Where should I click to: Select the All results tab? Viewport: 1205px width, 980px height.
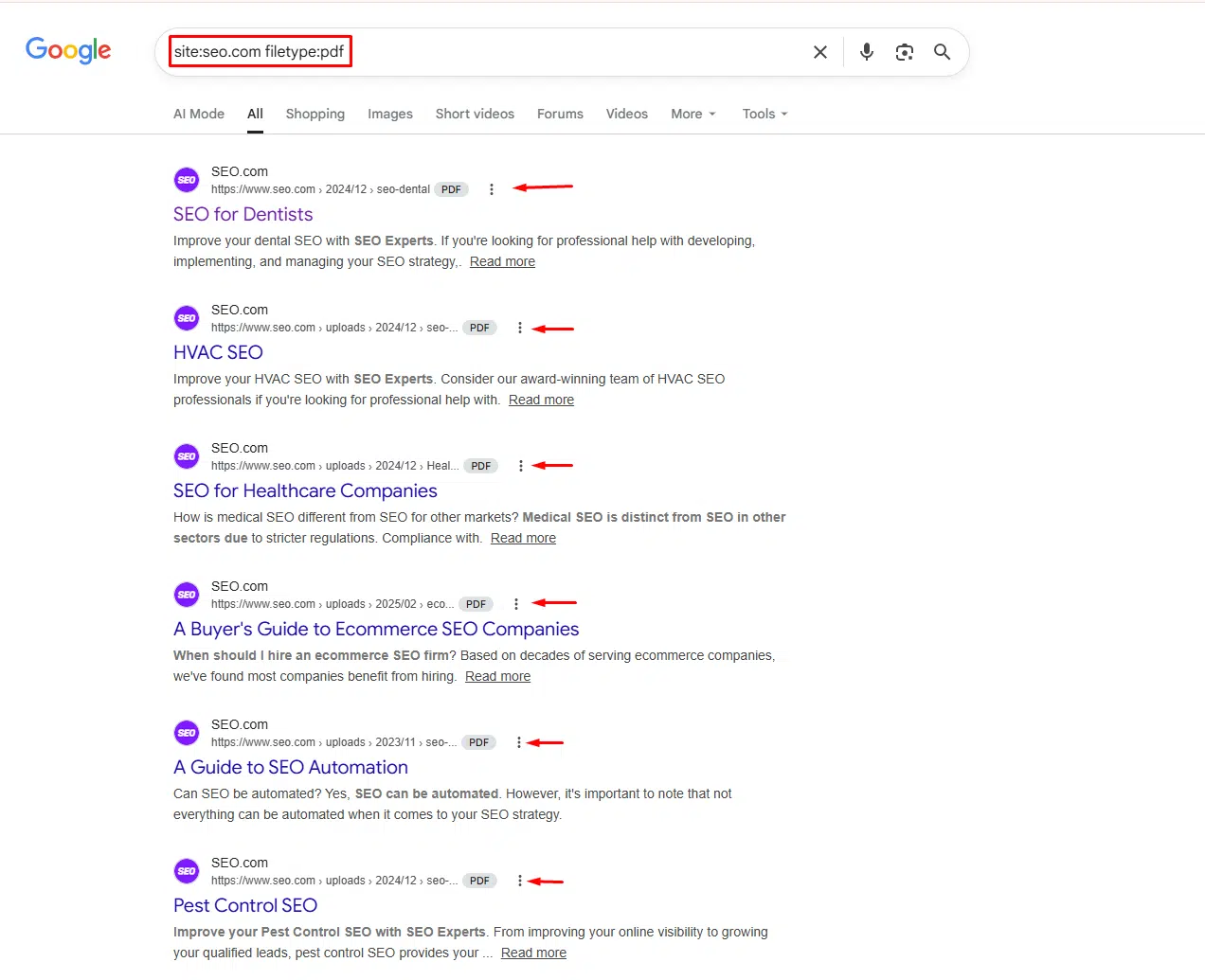pyautogui.click(x=255, y=114)
